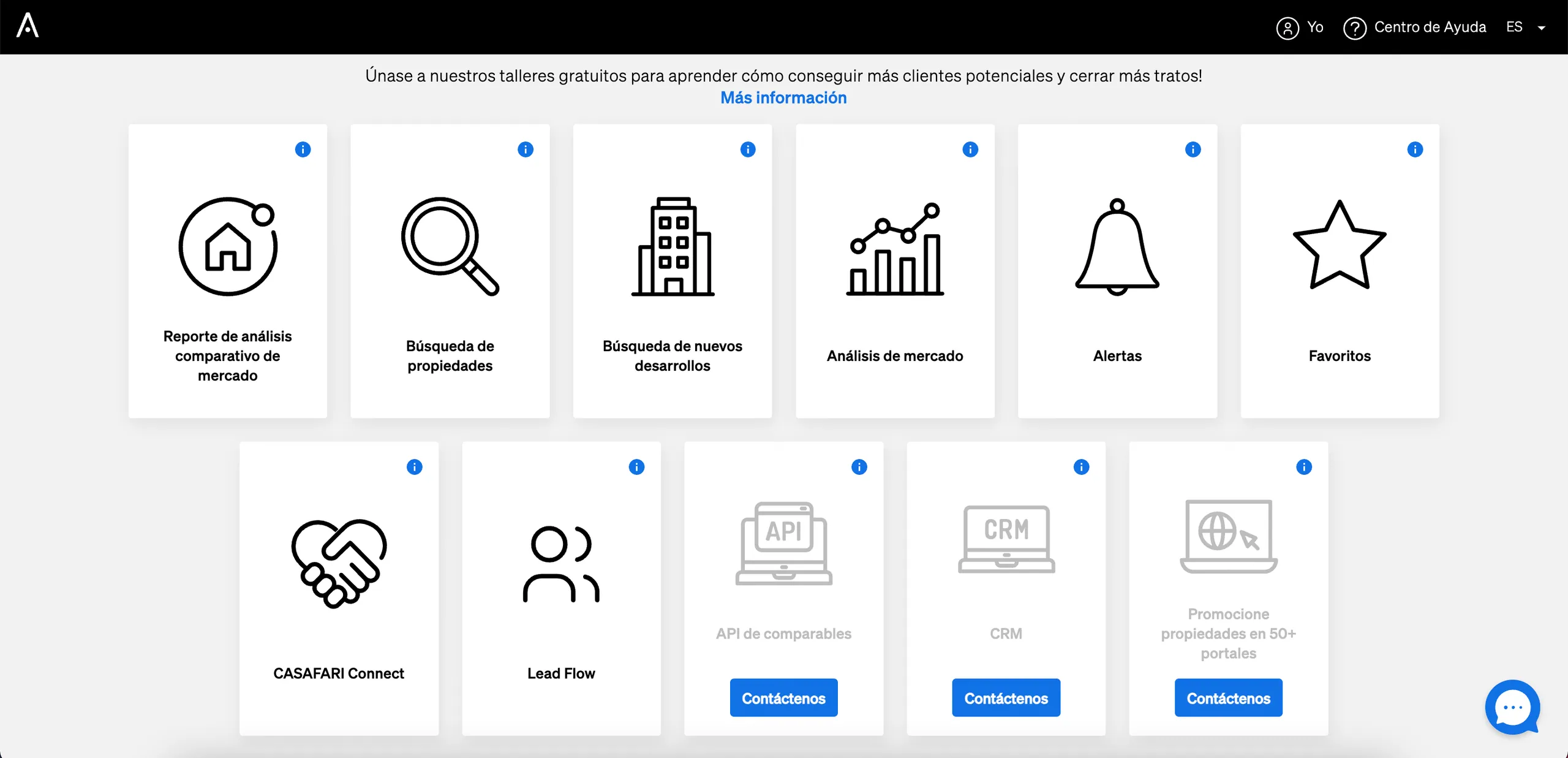Screen dimensions: 1568x758
Task: Open Análisis de mercado chart icon
Action: [x=895, y=249]
